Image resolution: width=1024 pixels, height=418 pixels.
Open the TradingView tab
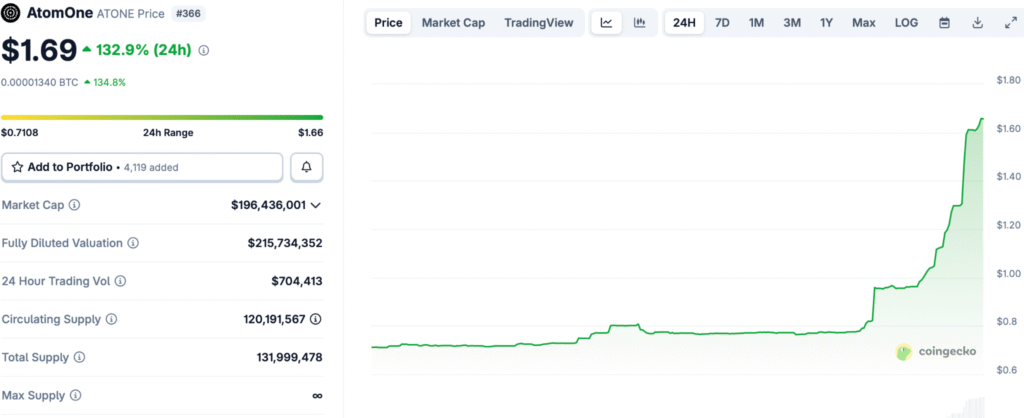pyautogui.click(x=538, y=22)
